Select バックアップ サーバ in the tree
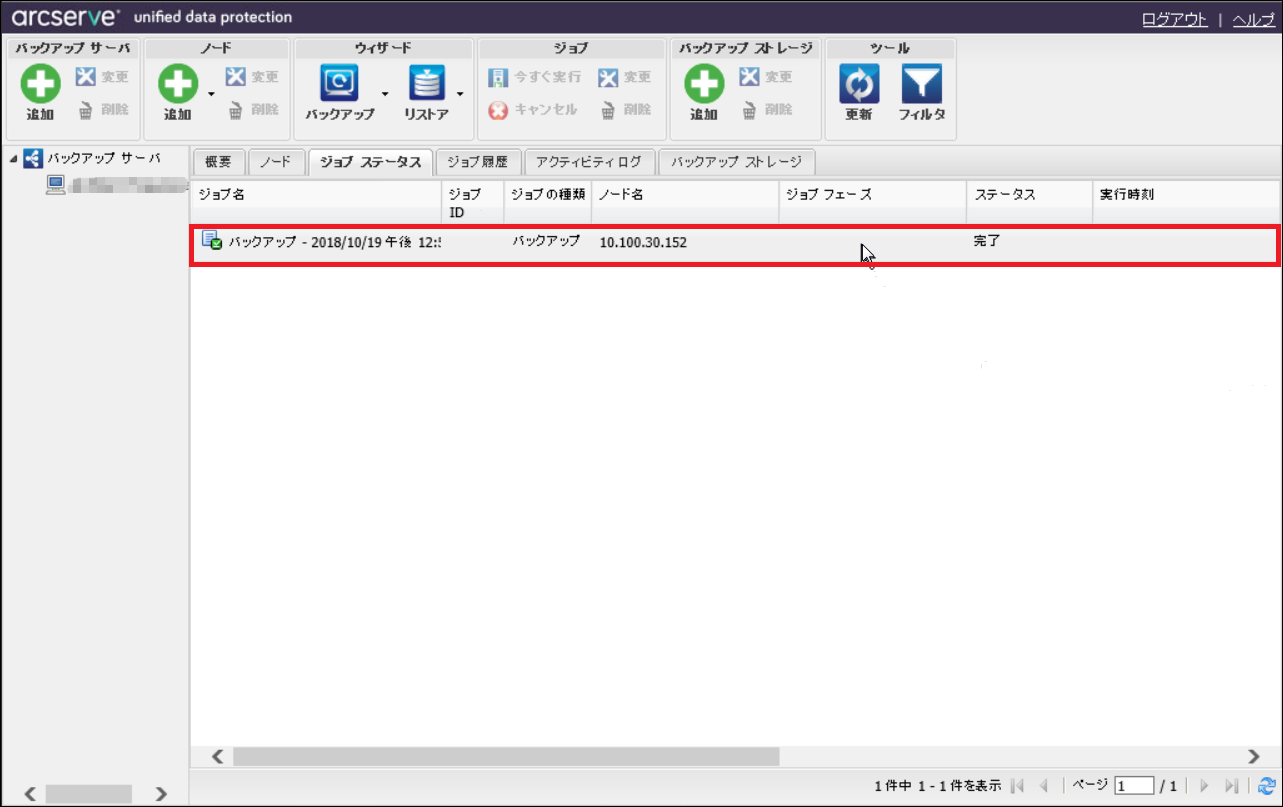 (x=104, y=158)
